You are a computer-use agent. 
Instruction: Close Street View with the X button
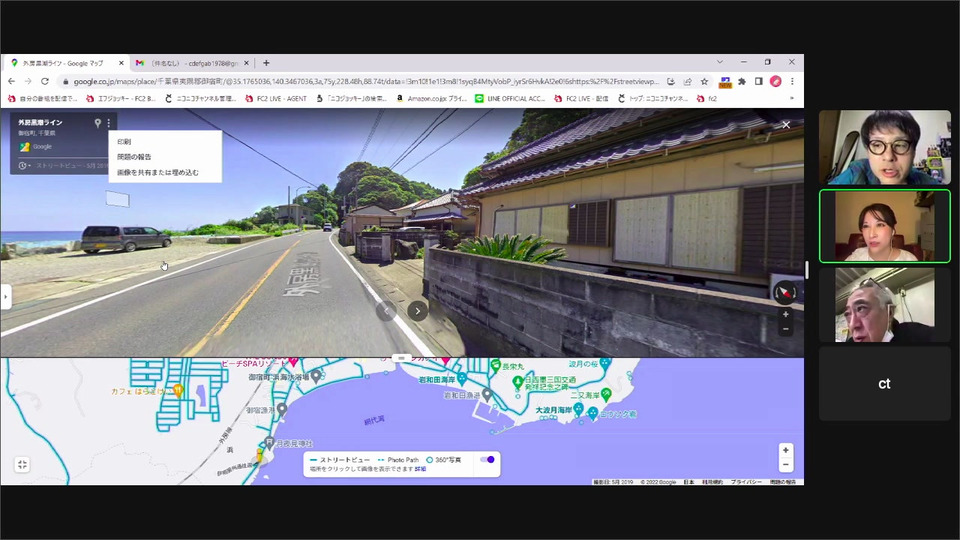point(786,124)
